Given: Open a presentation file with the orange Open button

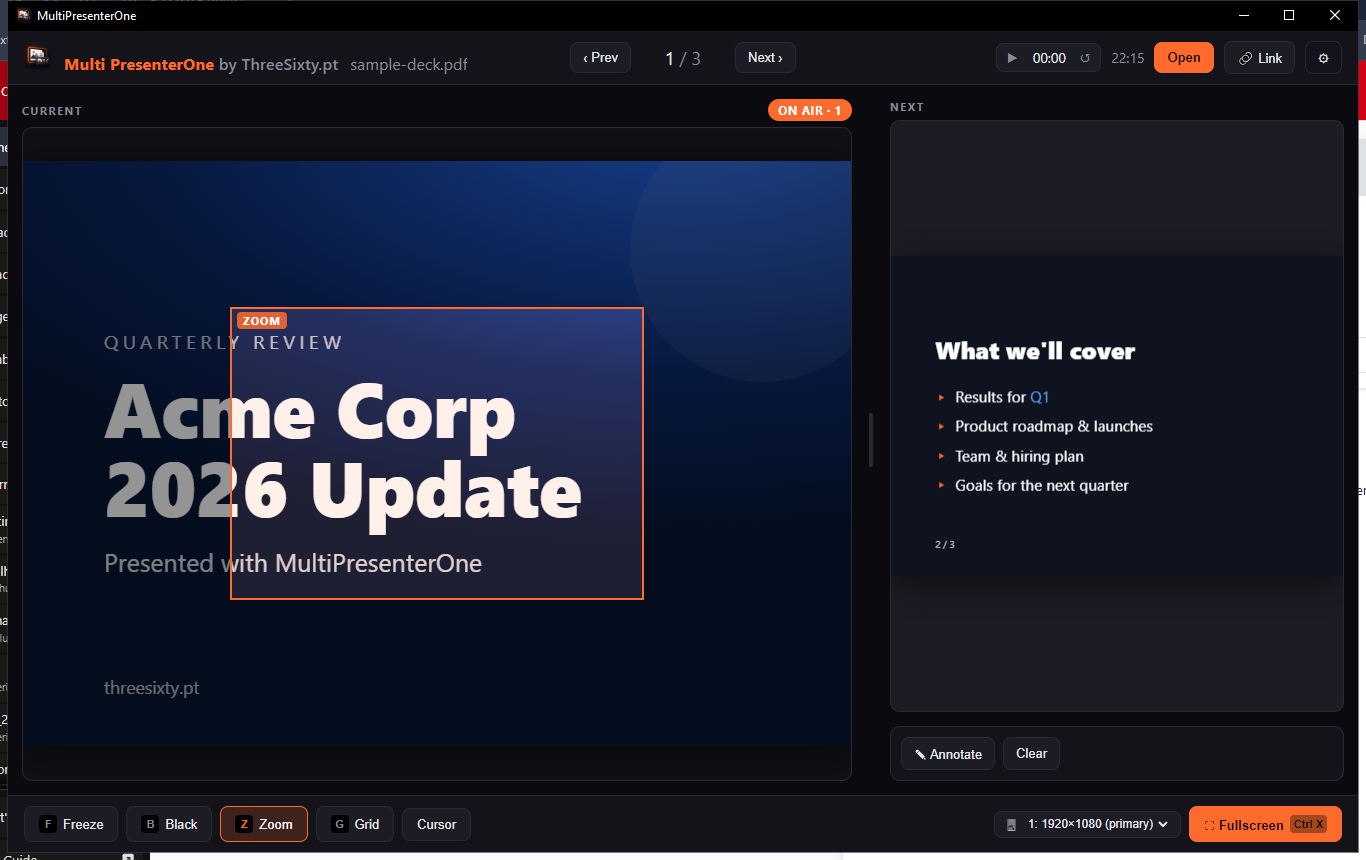Looking at the screenshot, I should (1184, 58).
